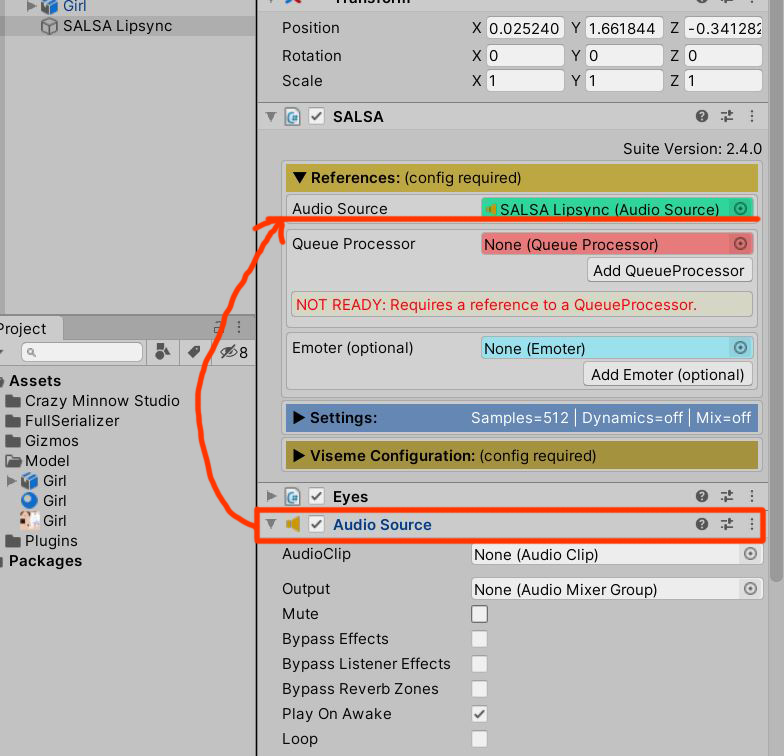Viewport: 784px width, 756px height.
Task: Uncheck Play On Awake
Action: [480, 714]
